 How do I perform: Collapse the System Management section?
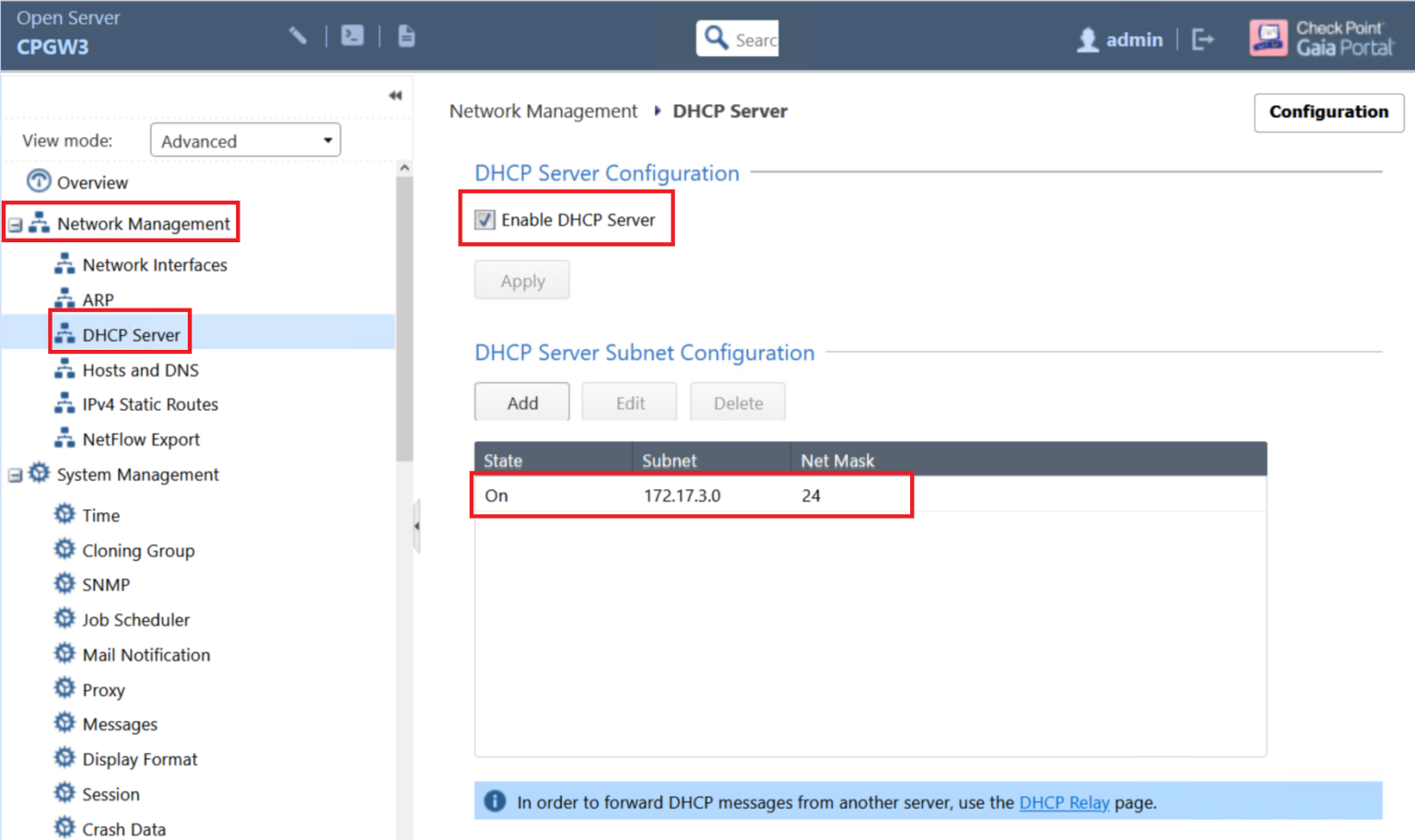pos(13,474)
